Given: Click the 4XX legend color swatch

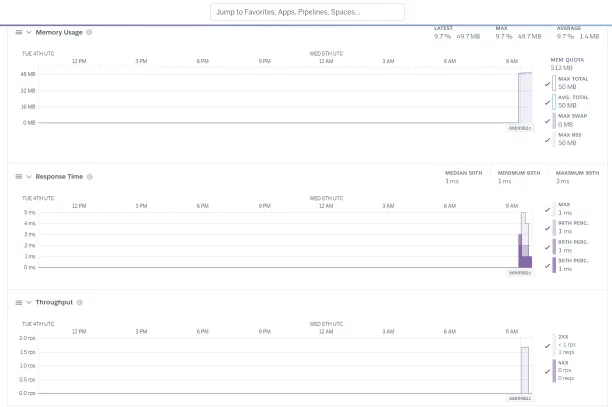Looking at the screenshot, I should pyautogui.click(x=554, y=371).
